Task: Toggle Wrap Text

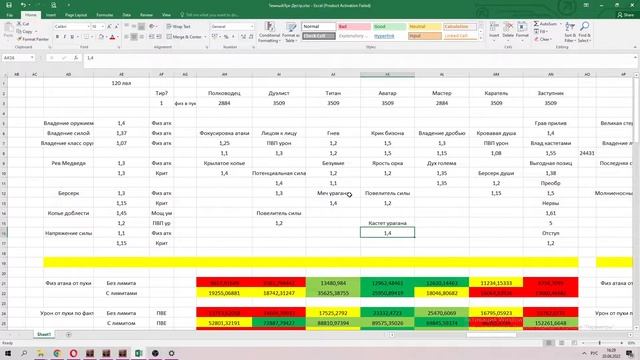Action: tap(179, 27)
